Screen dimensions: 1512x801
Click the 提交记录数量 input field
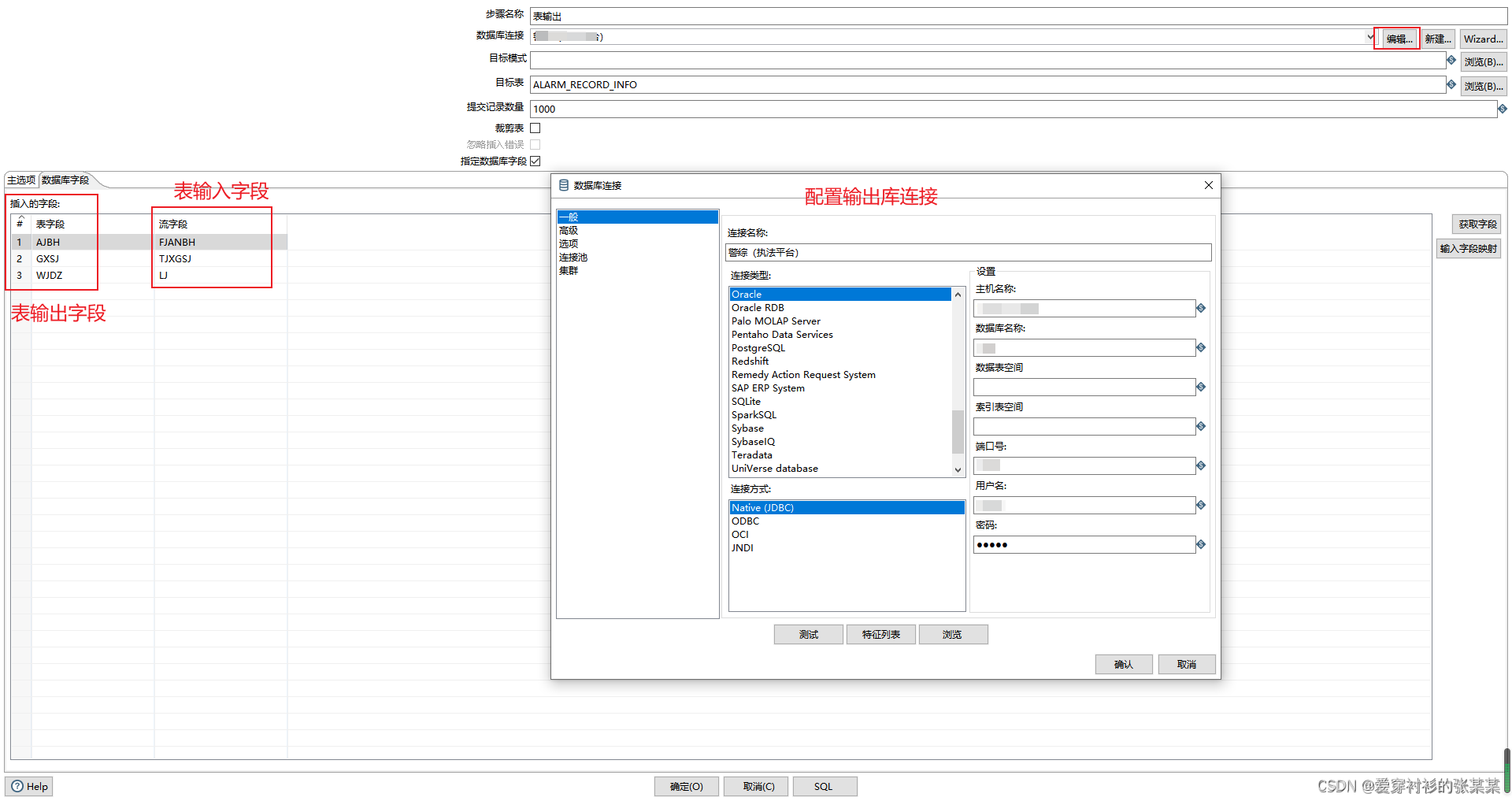tap(1014, 109)
